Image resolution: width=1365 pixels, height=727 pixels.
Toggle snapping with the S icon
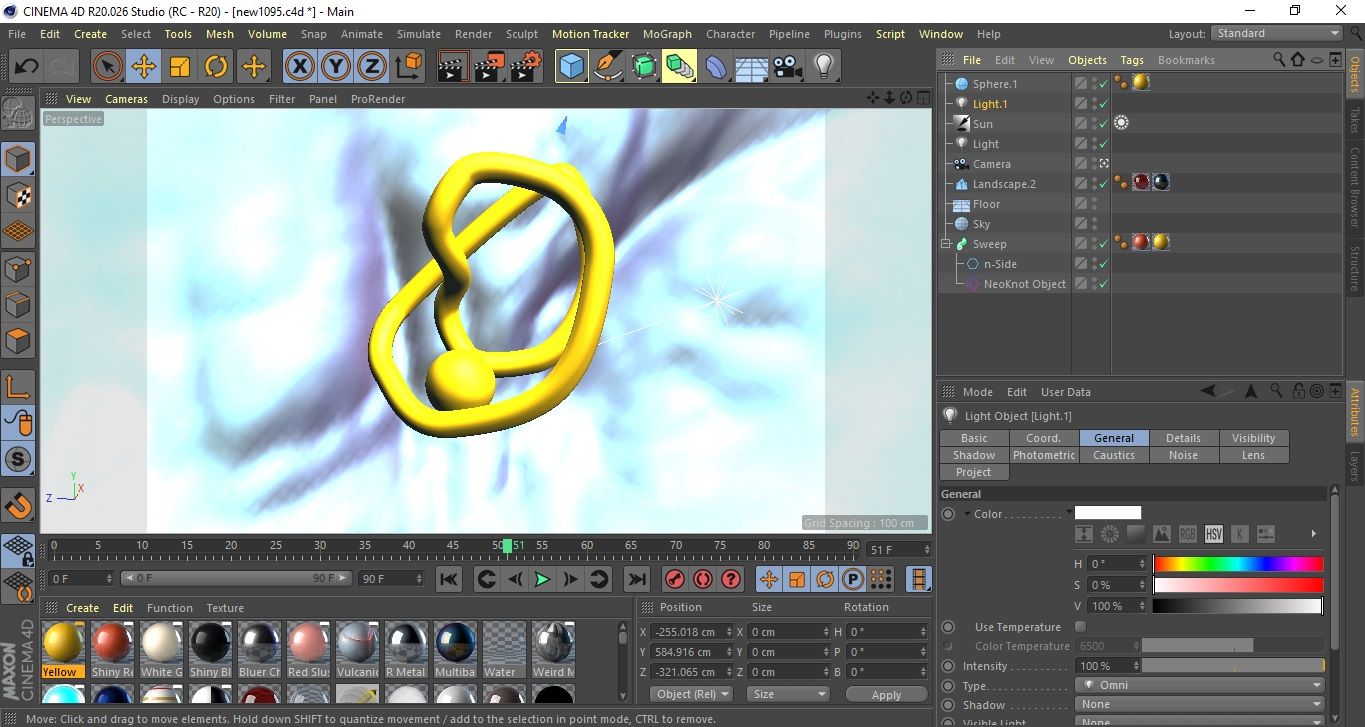pyautogui.click(x=19, y=459)
